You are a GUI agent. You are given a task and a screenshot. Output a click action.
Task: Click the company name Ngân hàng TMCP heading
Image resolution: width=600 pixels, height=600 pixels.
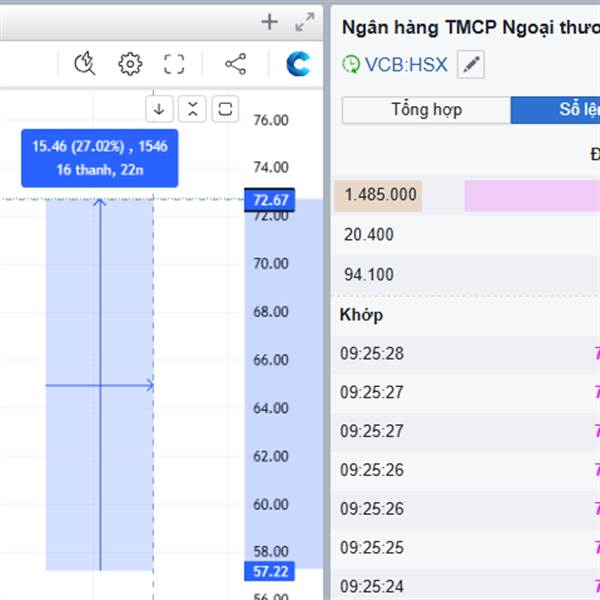tap(471, 28)
